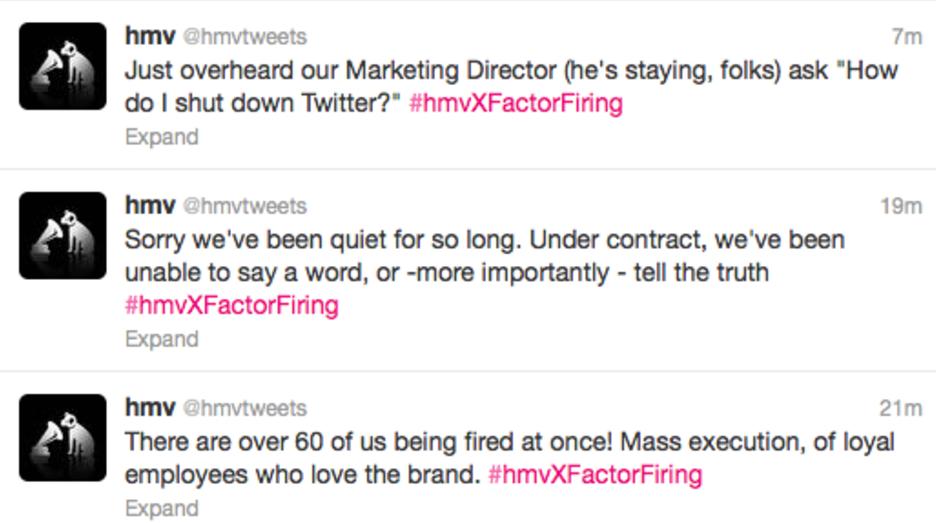
Task: Click hmv avatar on the 7m tweet
Action: pyautogui.click(x=62, y=66)
